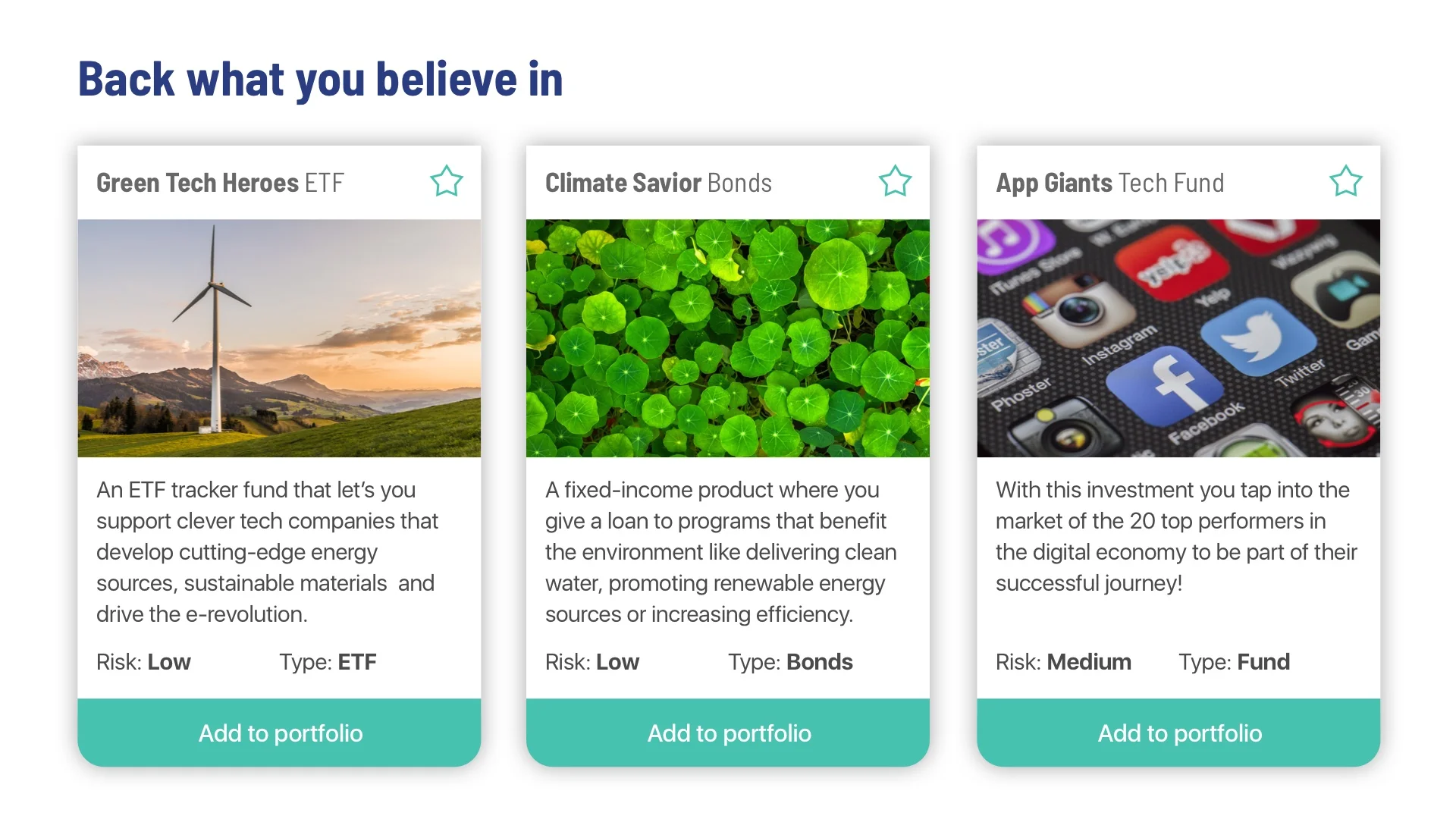Click the Type: Bonds label

[x=790, y=662]
